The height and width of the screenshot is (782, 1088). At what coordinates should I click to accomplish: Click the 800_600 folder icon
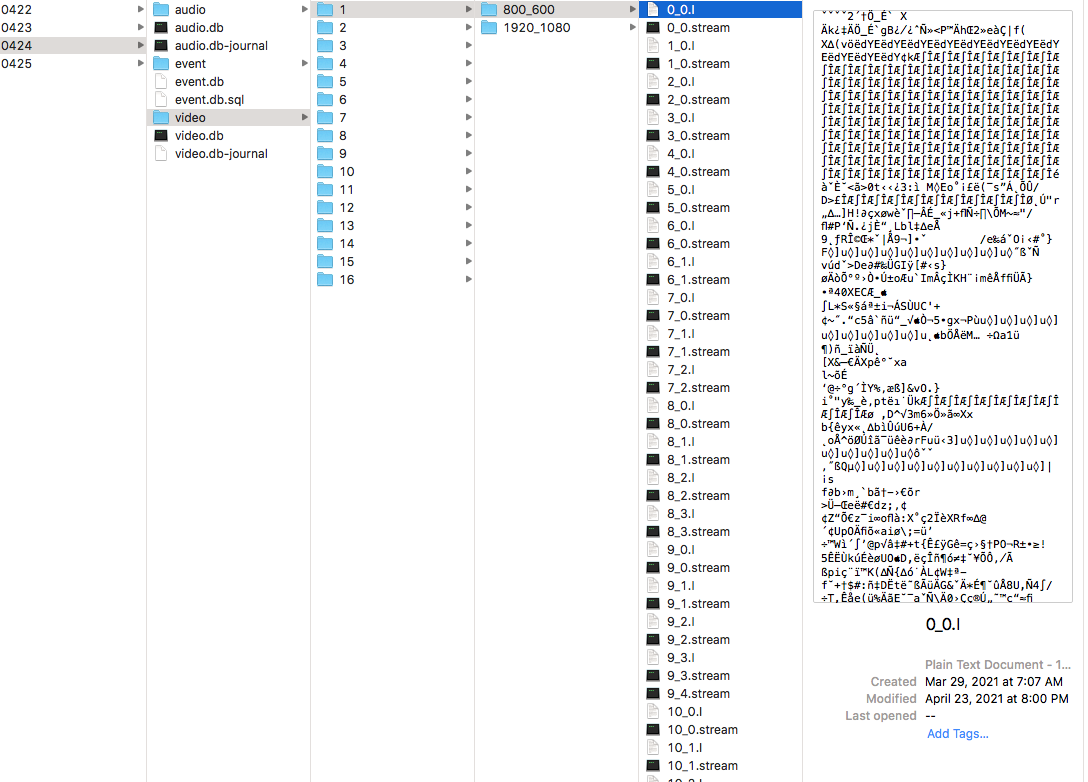(x=489, y=10)
